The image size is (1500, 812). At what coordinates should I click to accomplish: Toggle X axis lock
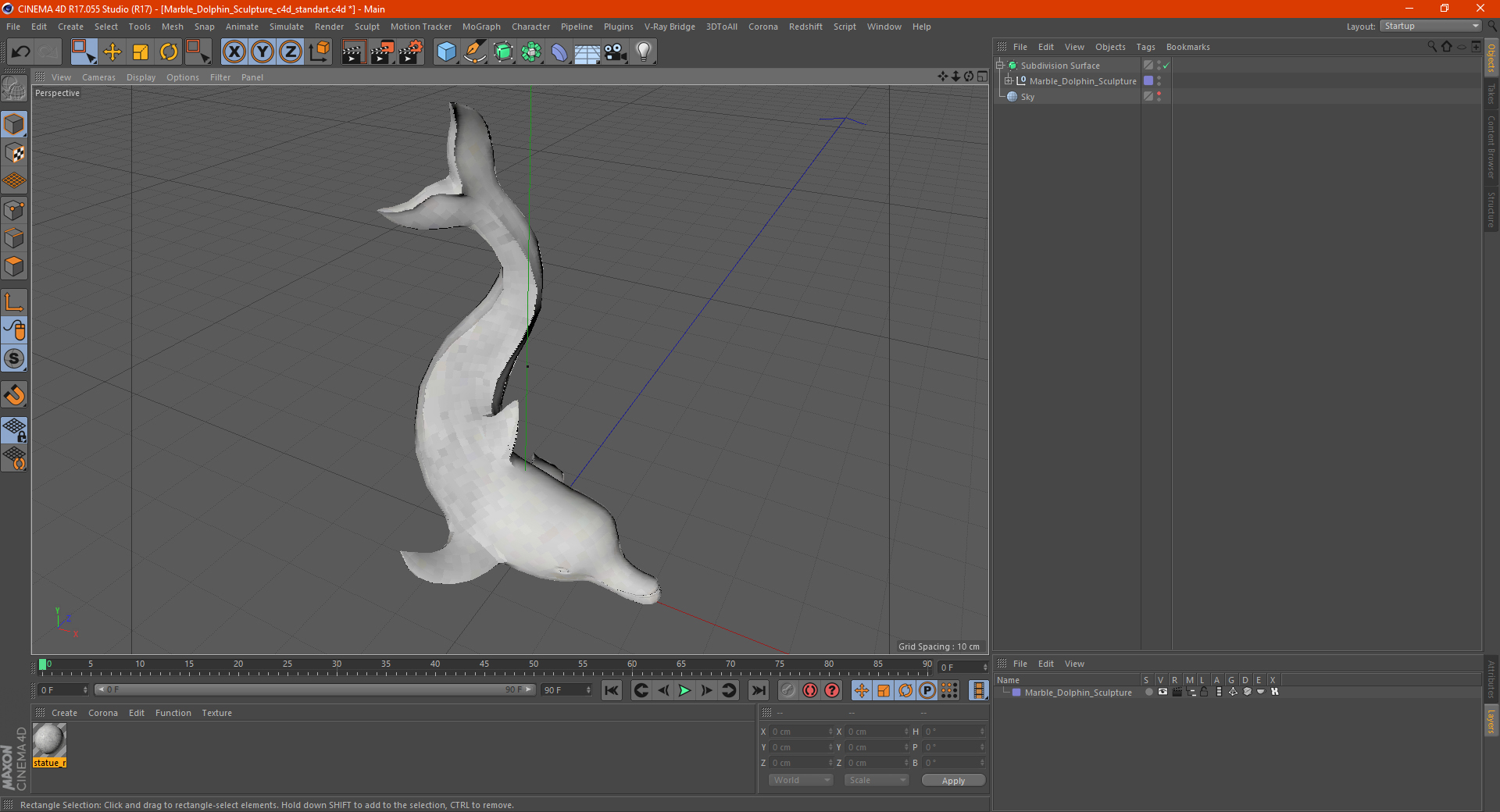coord(234,52)
